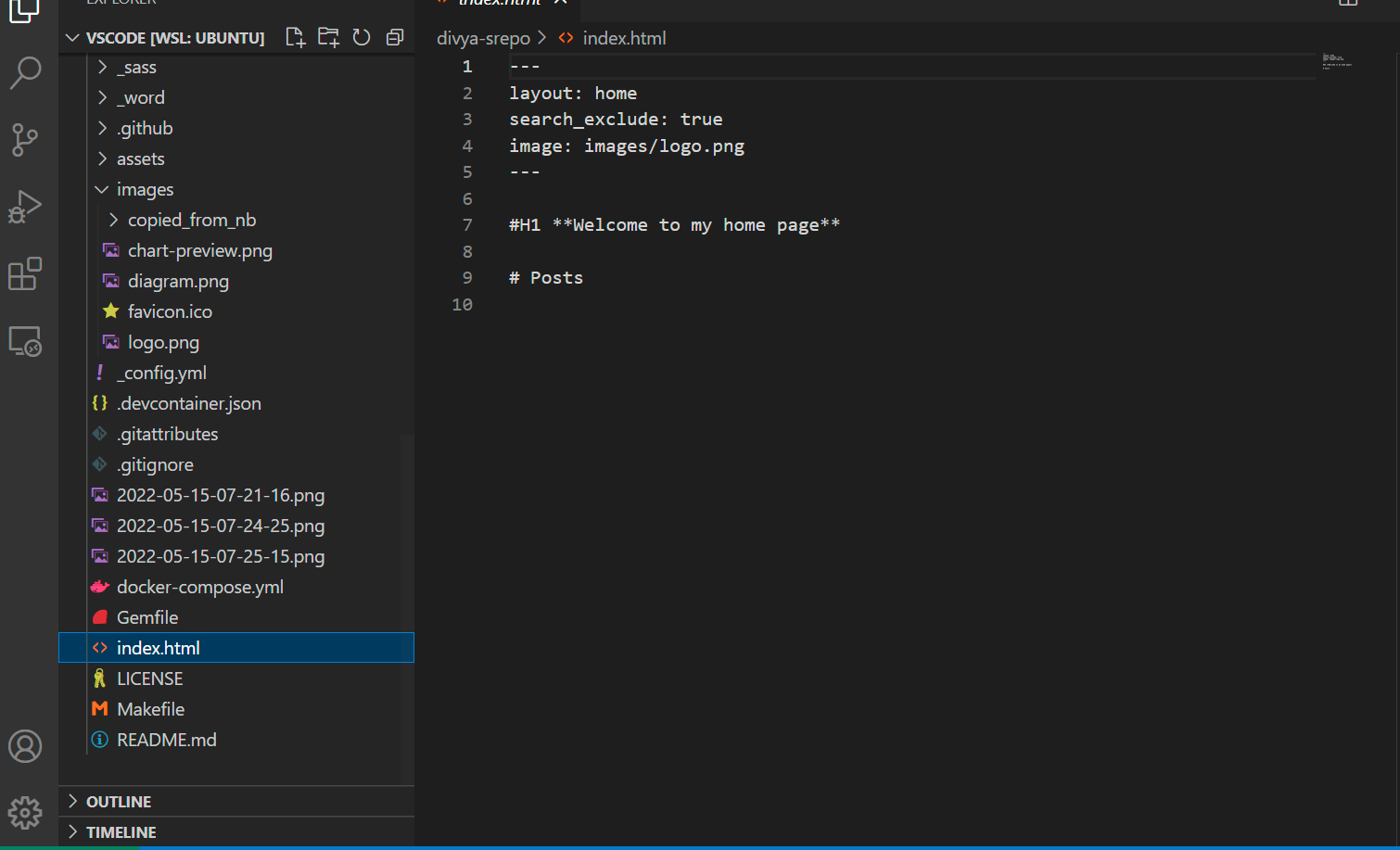Open the Extensions view

click(25, 273)
